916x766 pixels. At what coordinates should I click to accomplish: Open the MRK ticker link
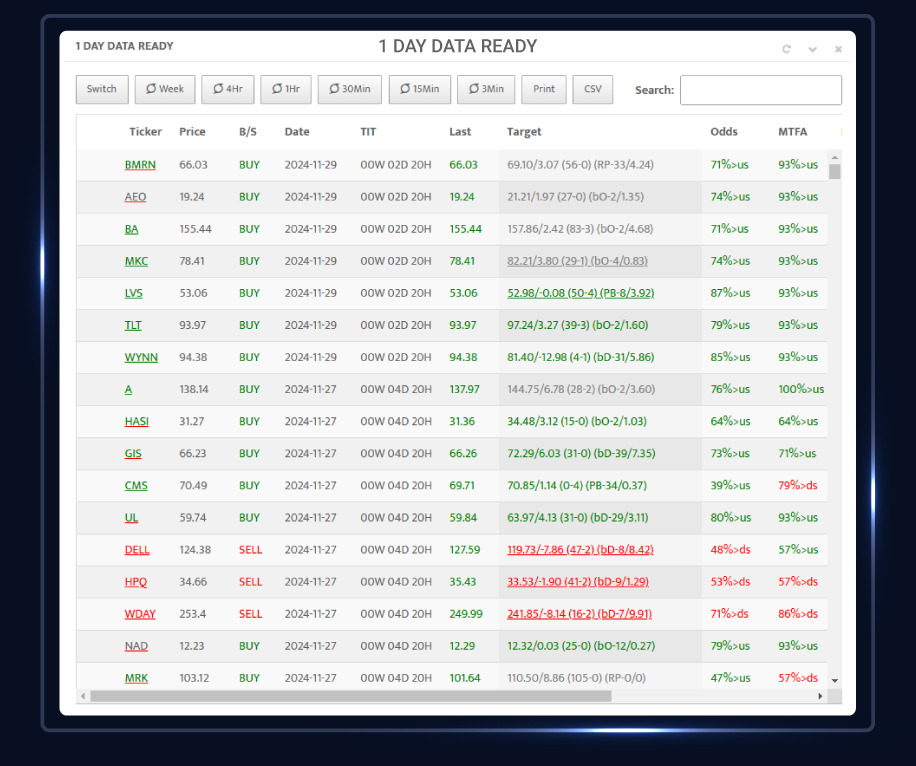(x=136, y=678)
